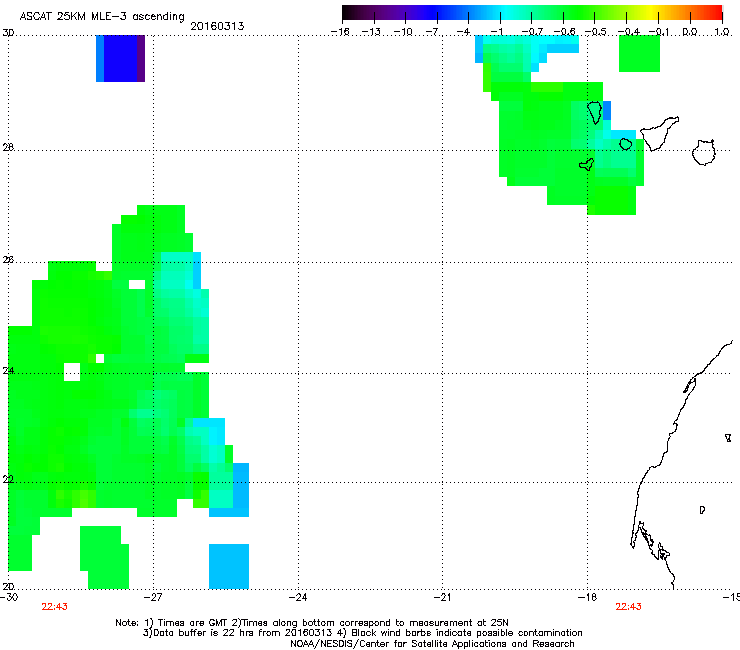
Task: Click the '-0.5' color scale label
Action: click(x=596, y=32)
